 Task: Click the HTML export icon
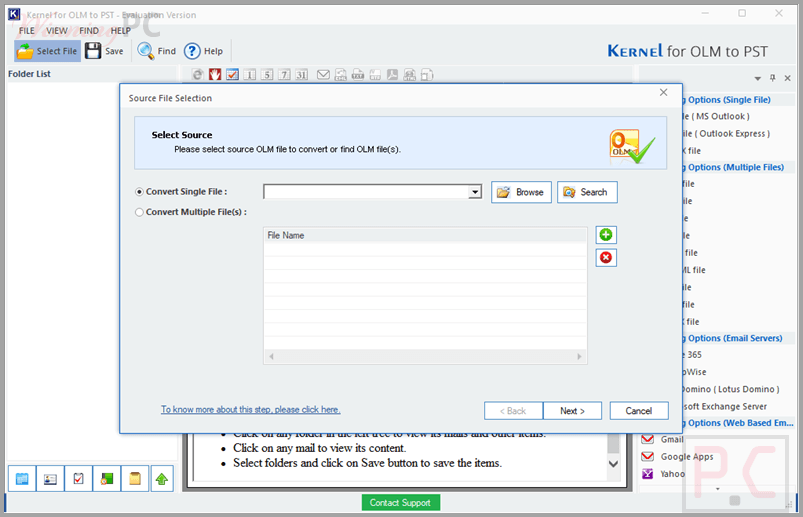pos(410,75)
